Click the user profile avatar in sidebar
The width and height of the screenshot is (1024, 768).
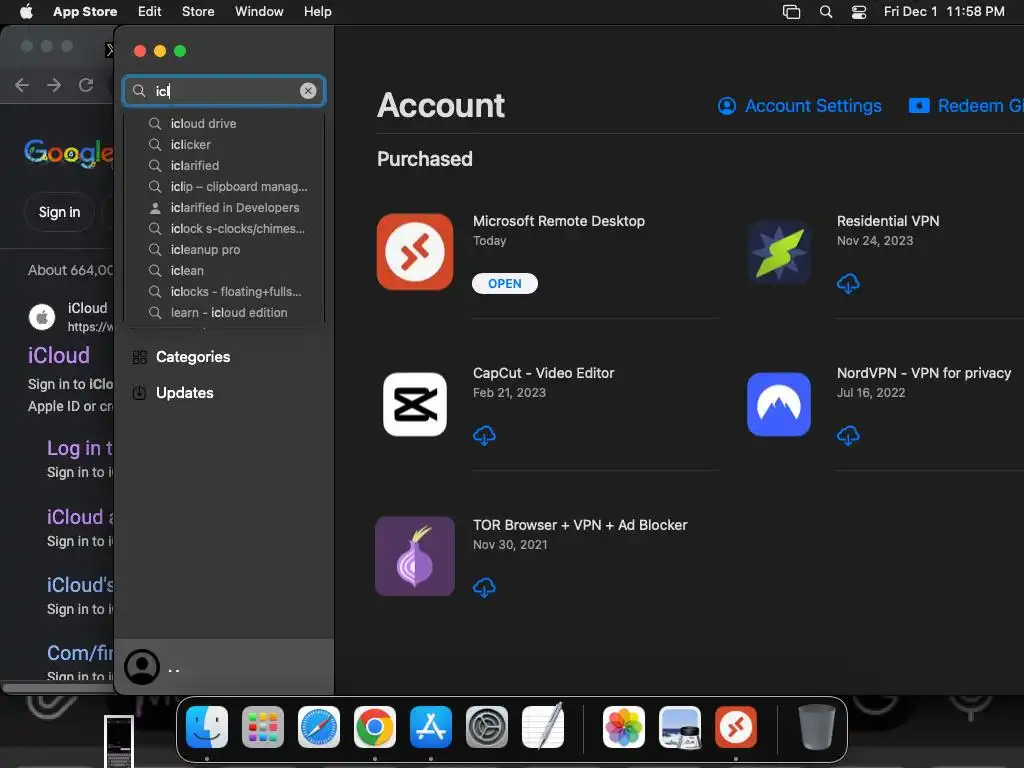[142, 667]
